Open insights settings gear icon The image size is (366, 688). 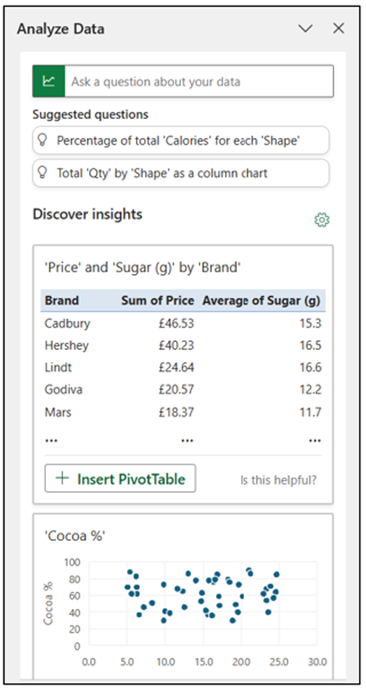click(322, 220)
